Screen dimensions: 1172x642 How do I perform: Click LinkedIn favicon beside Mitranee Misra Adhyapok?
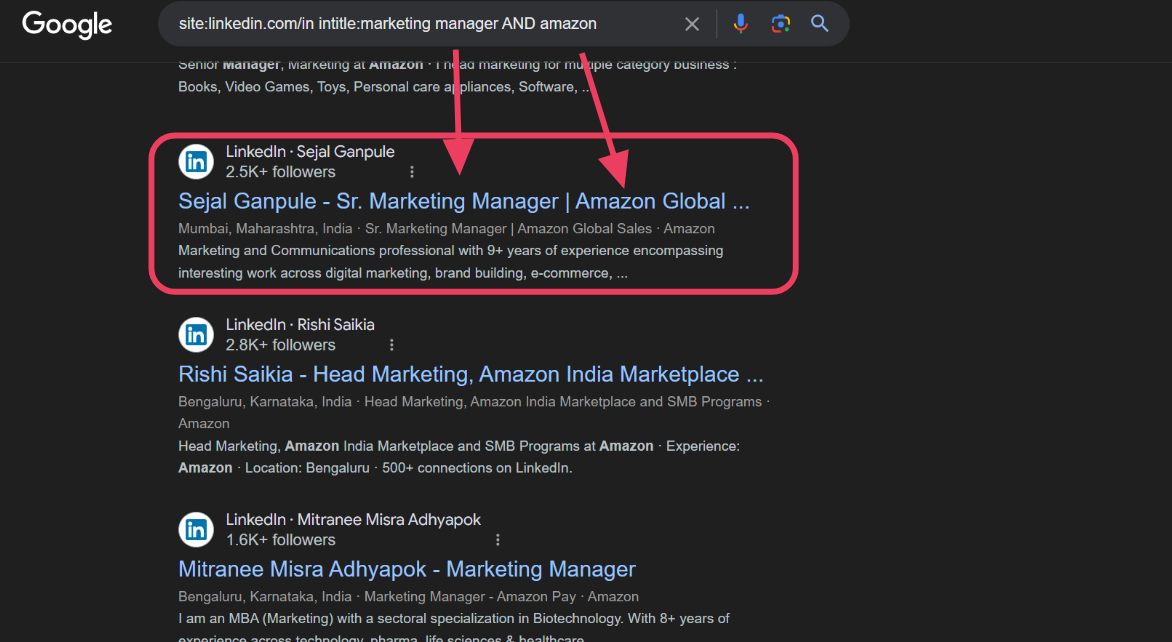click(196, 530)
